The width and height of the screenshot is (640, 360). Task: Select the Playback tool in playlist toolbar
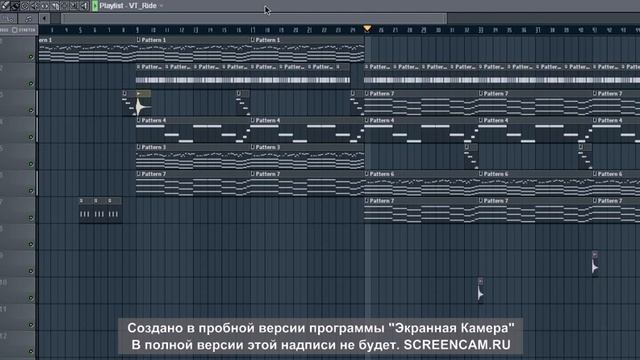click(x=84, y=6)
